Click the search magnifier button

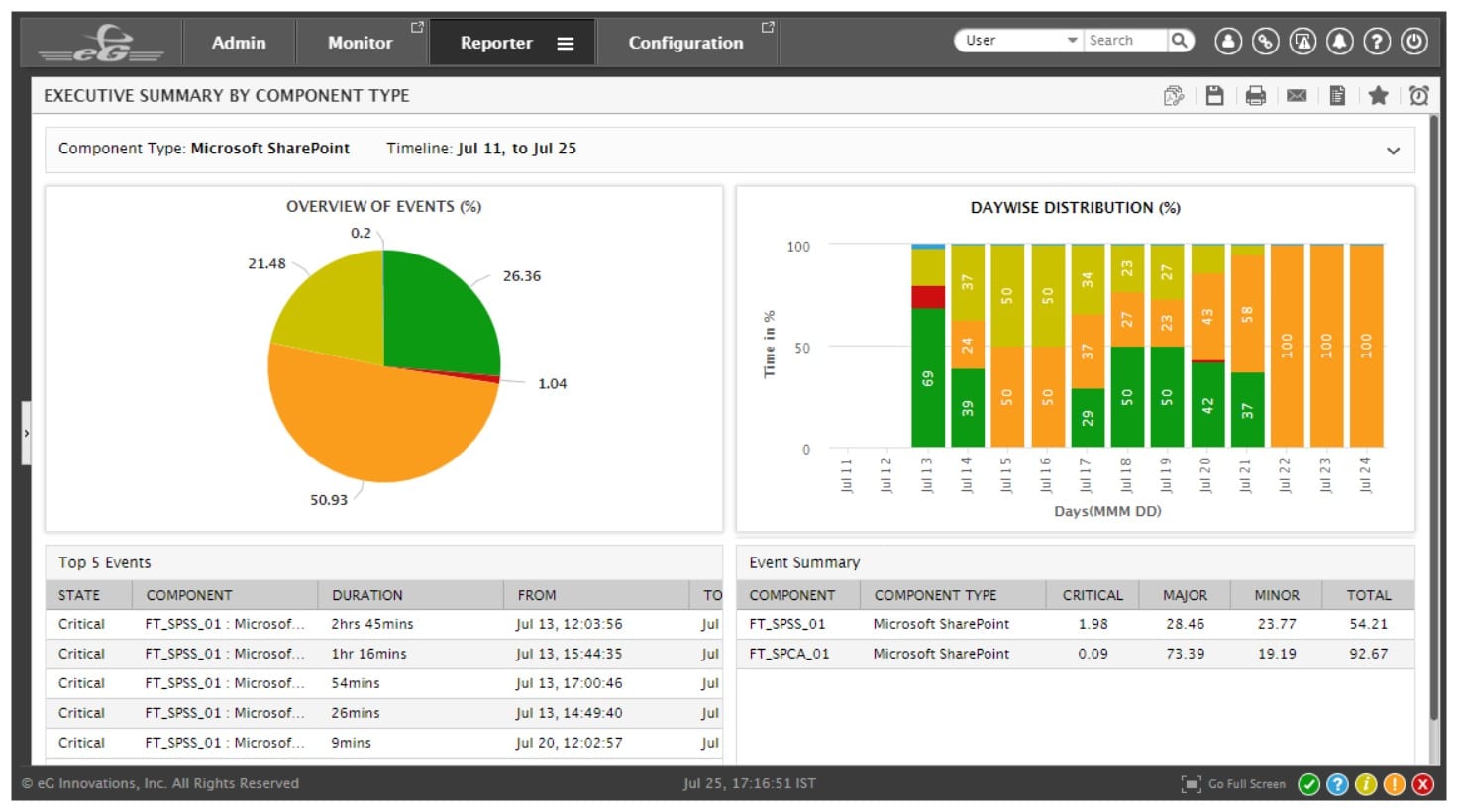tap(1181, 40)
